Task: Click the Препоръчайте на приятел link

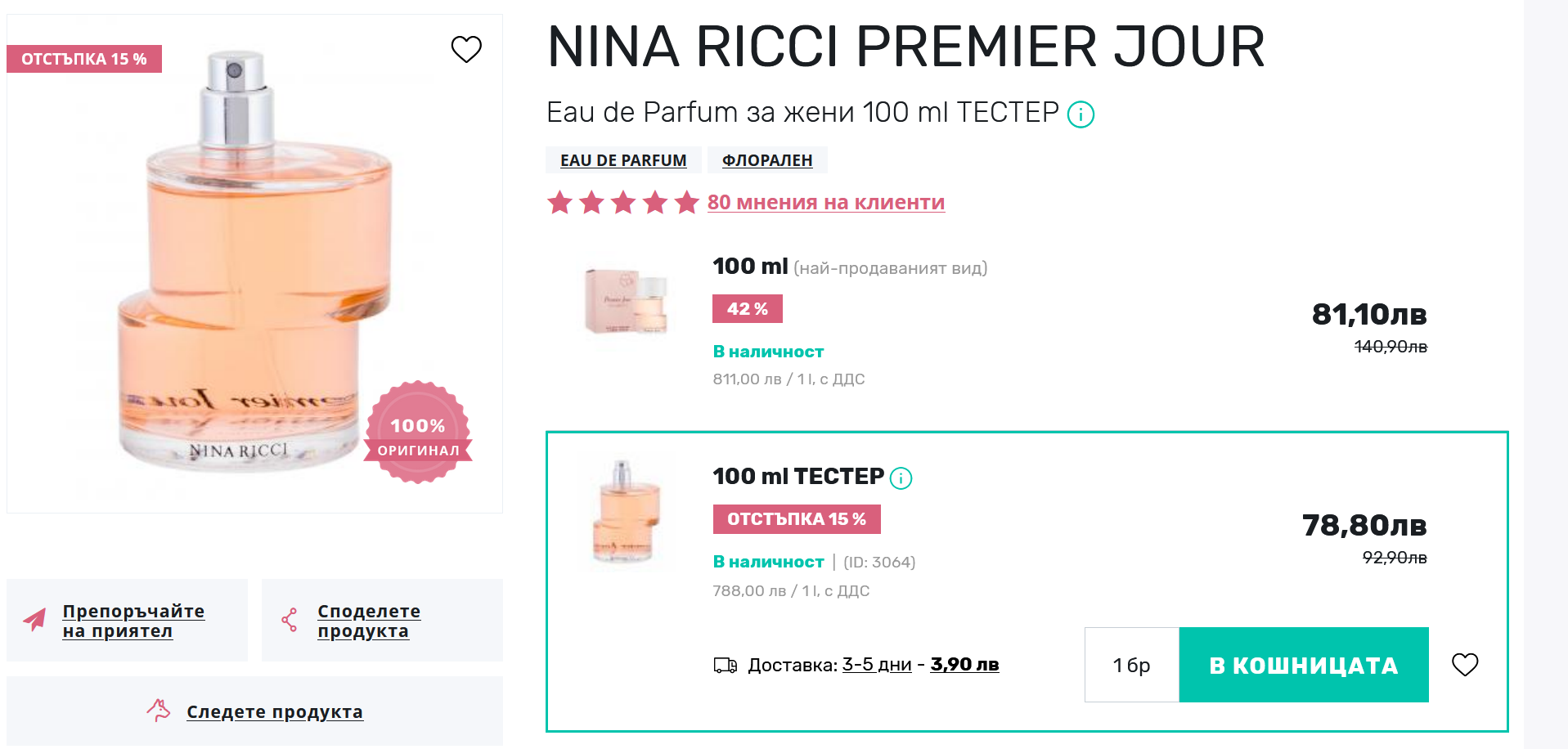Action: point(133,621)
